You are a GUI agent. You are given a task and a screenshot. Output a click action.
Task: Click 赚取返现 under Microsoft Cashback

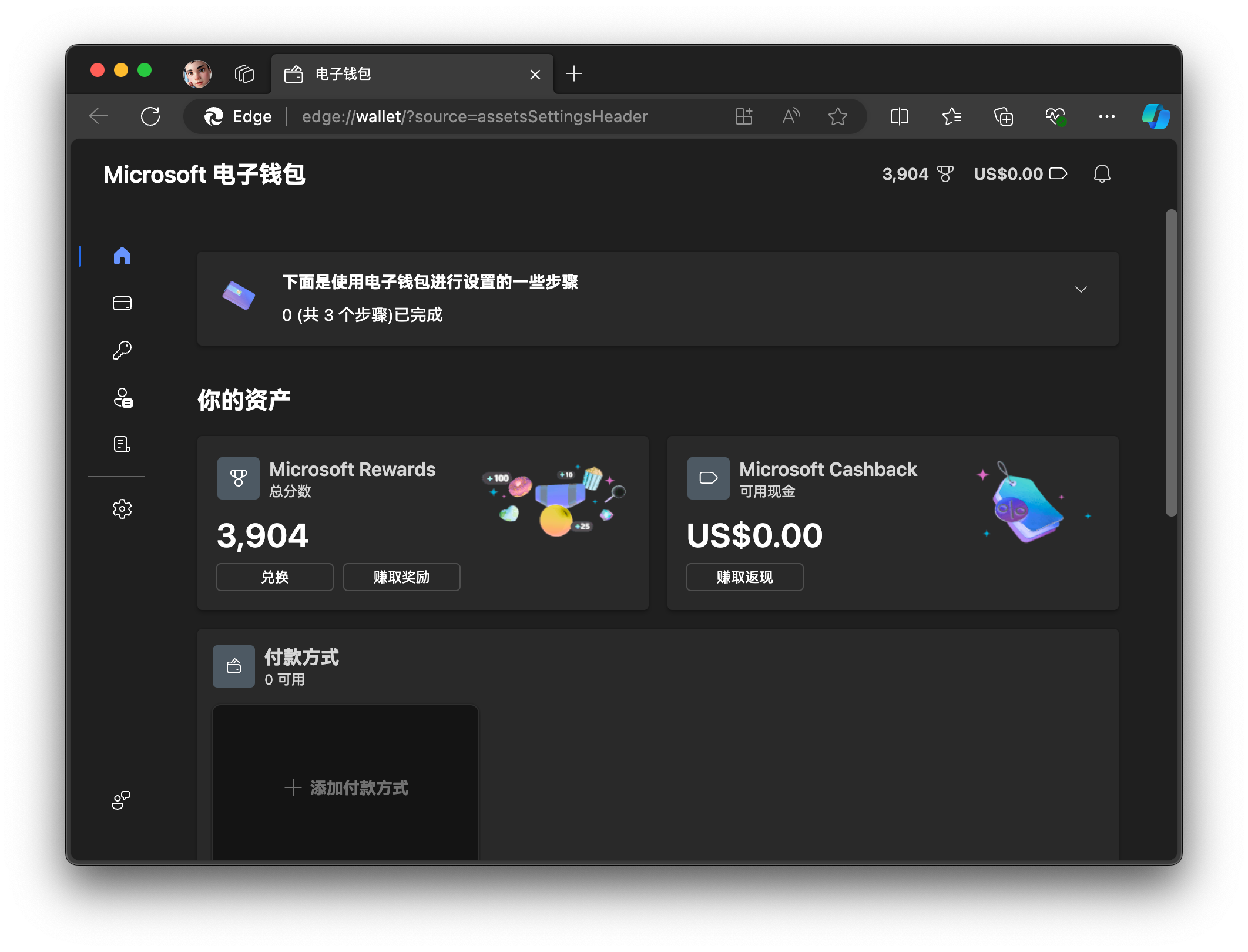(x=746, y=577)
